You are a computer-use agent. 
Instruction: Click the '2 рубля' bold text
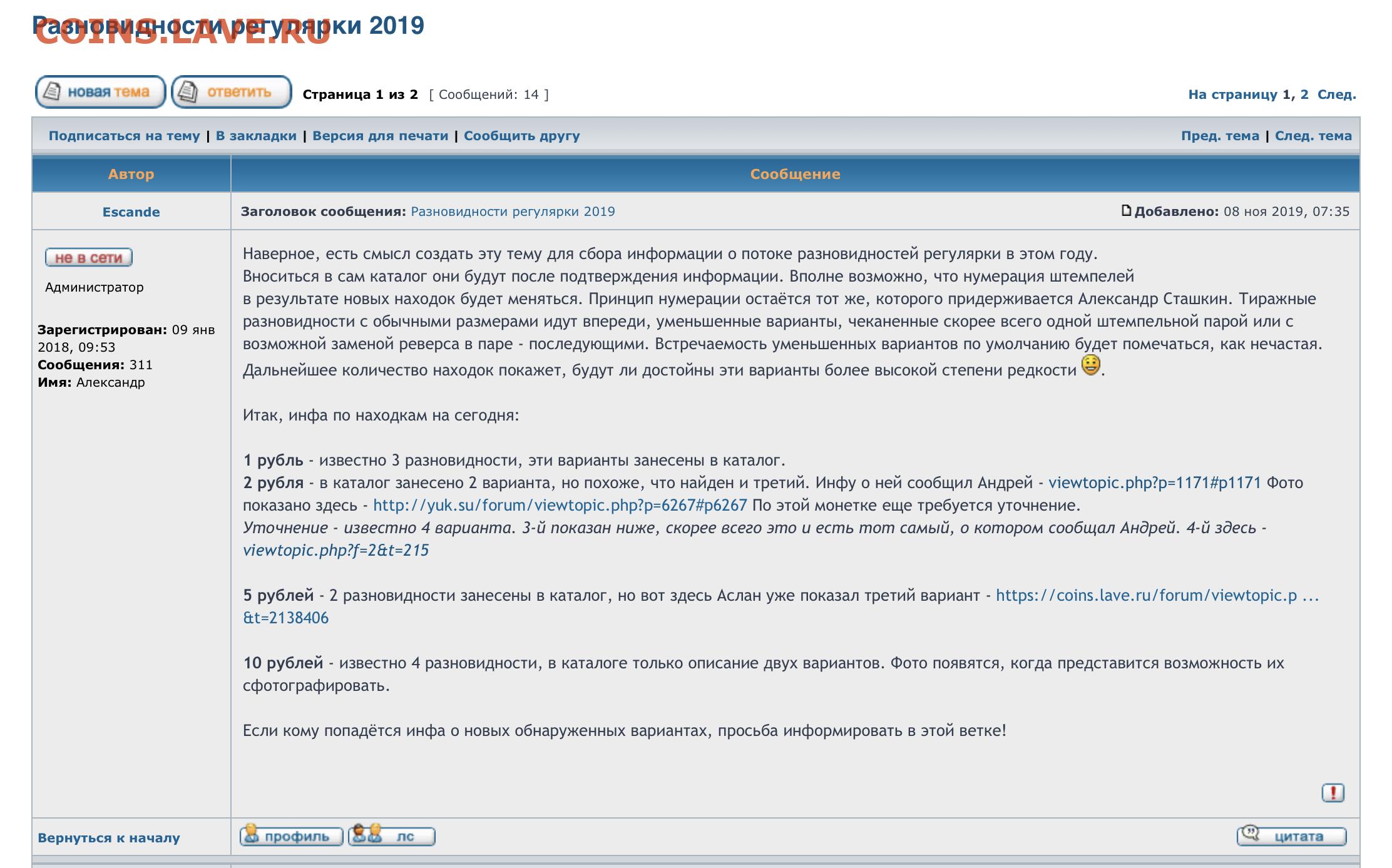coord(274,483)
